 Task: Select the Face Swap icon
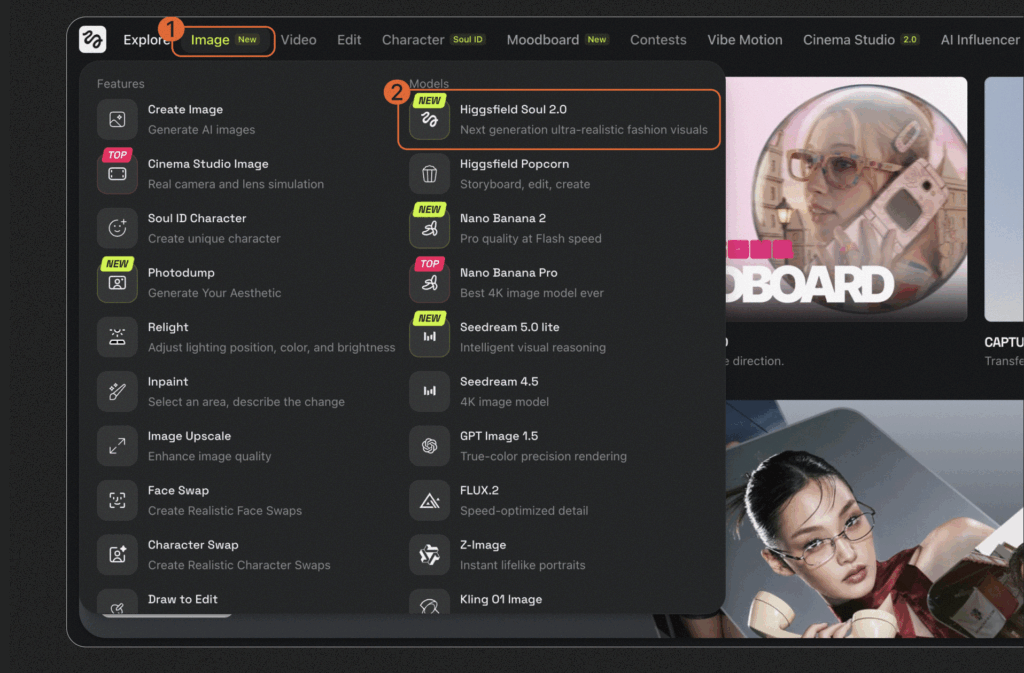[117, 500]
